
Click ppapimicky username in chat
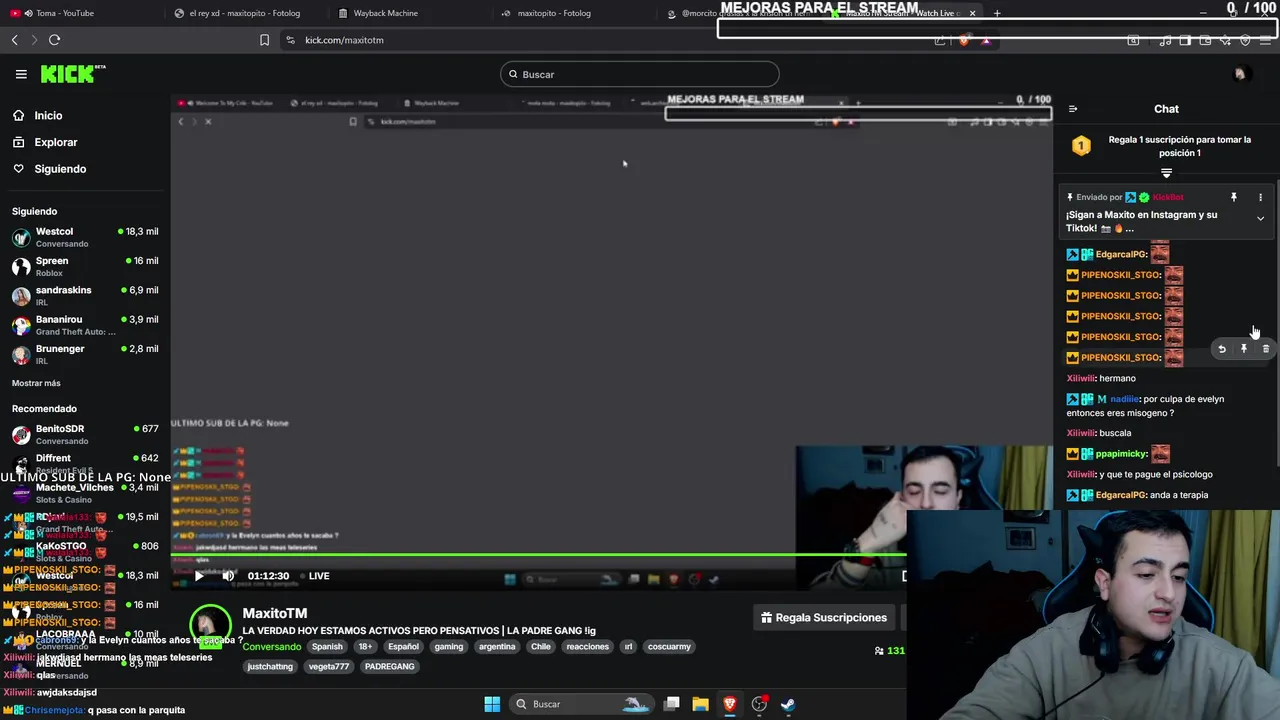[1121, 454]
